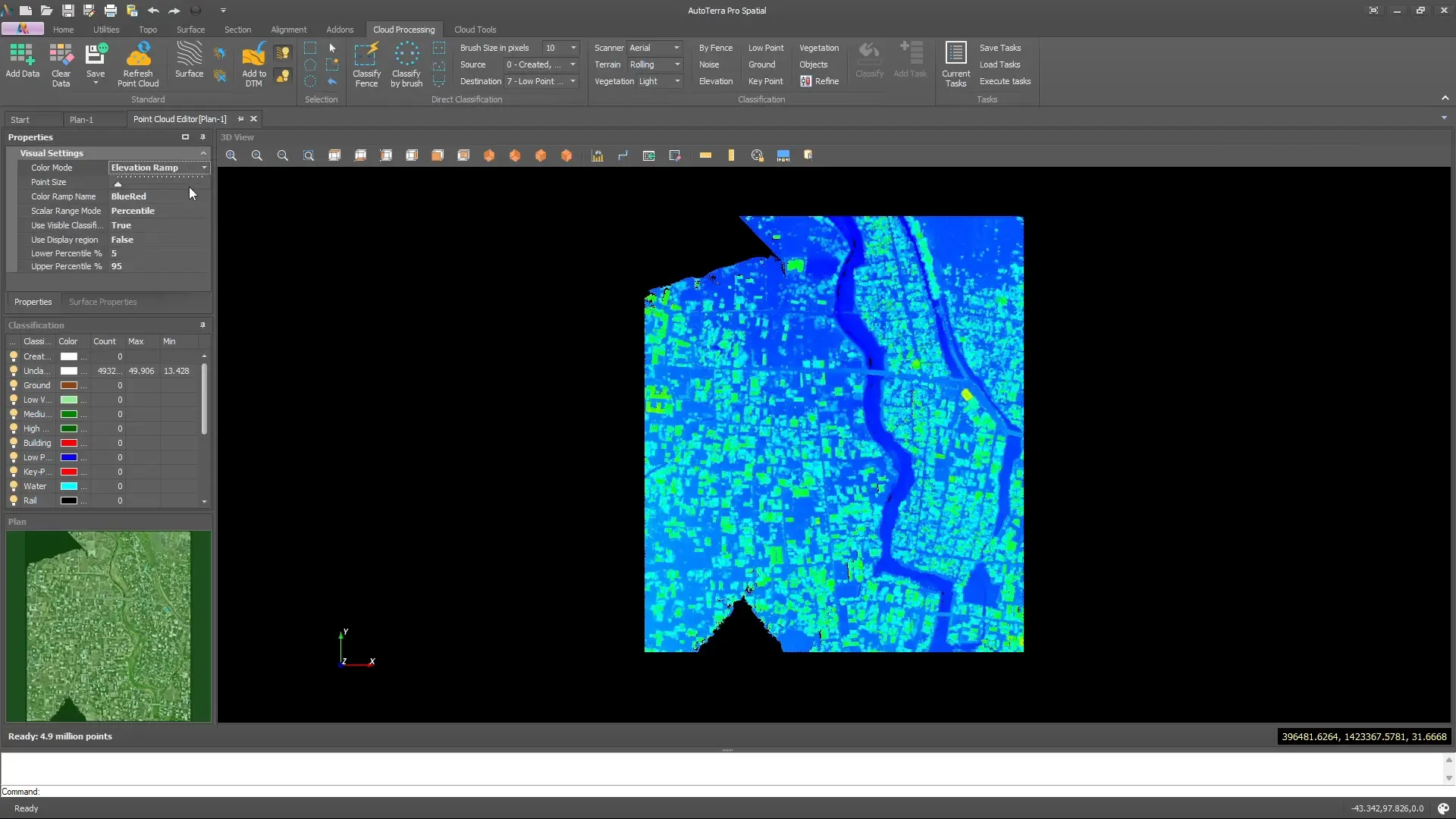Click the Add to DTM icon
This screenshot has height=819, width=1456.
[x=253, y=65]
